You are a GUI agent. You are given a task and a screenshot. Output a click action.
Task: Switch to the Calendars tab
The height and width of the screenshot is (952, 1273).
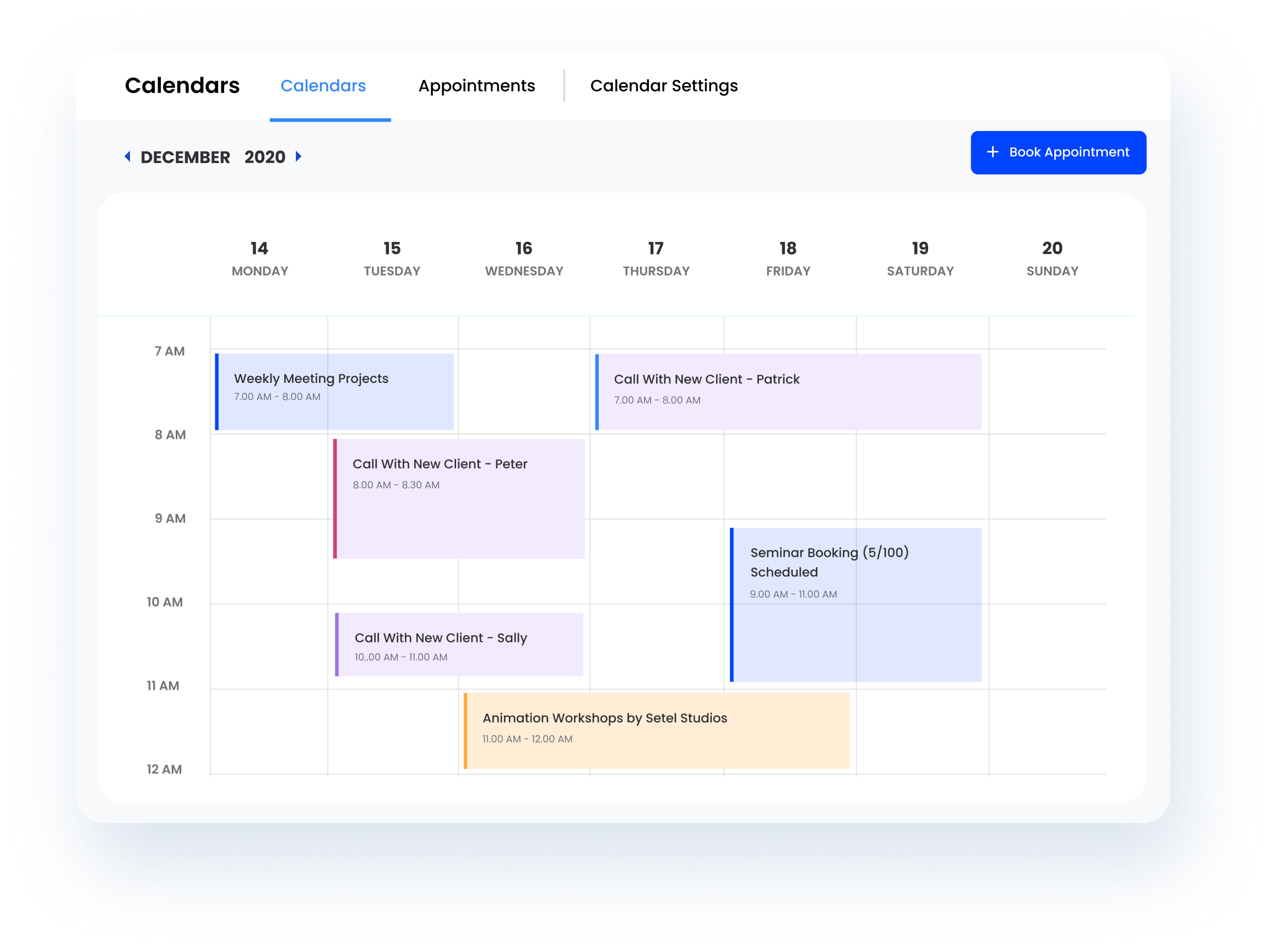pyautogui.click(x=323, y=86)
